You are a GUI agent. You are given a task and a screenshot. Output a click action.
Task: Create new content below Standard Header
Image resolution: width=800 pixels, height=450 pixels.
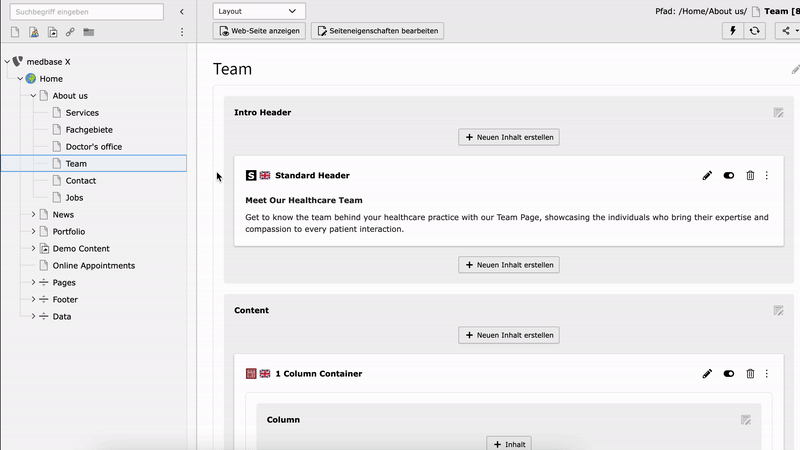click(509, 265)
